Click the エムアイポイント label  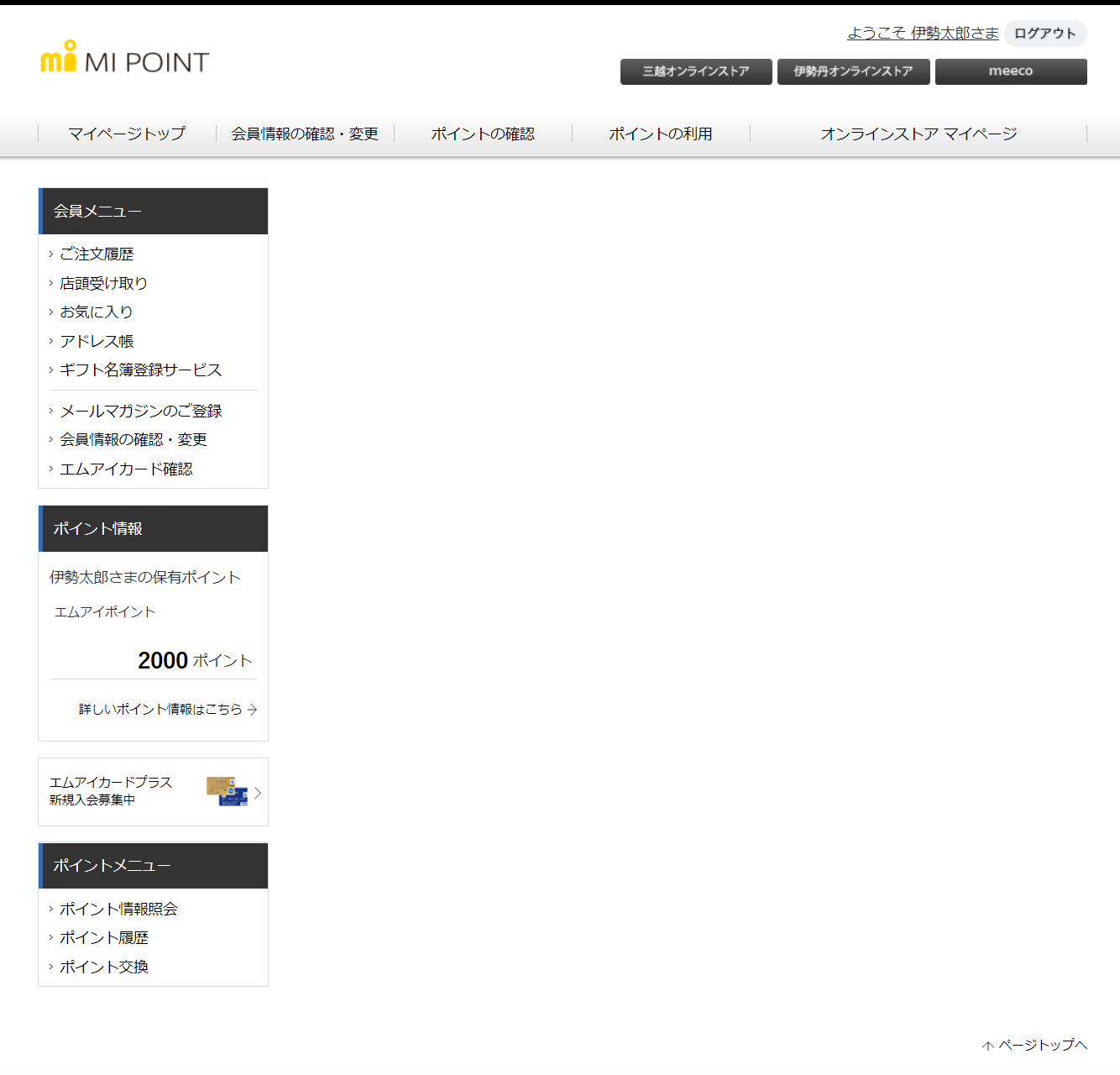click(105, 611)
